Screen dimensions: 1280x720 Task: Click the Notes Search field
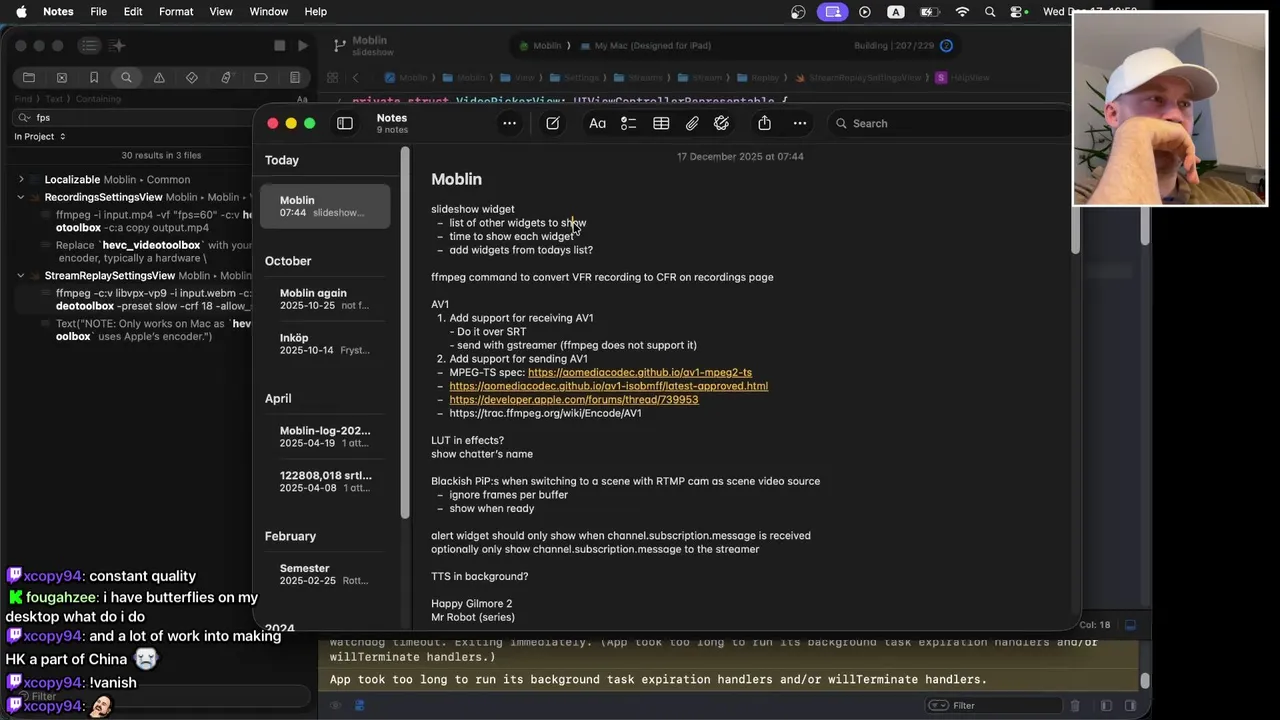tap(950, 123)
